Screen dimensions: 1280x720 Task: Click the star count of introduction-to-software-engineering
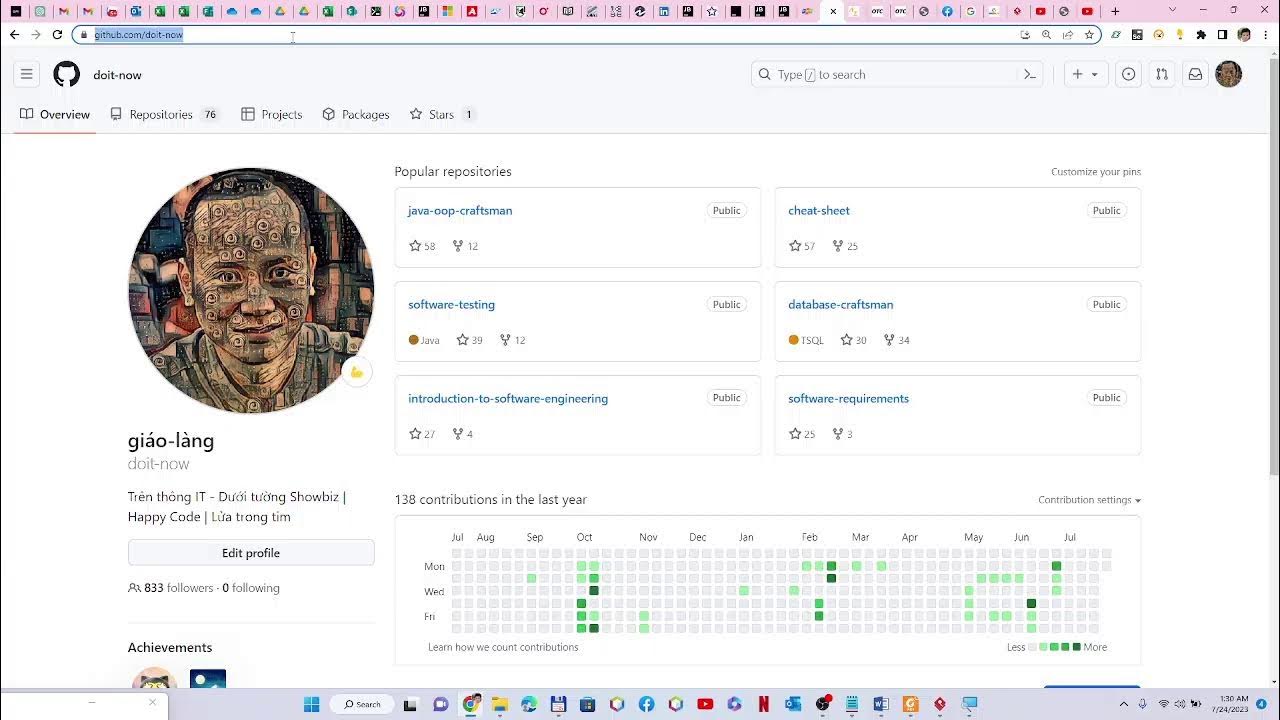pyautogui.click(x=422, y=434)
